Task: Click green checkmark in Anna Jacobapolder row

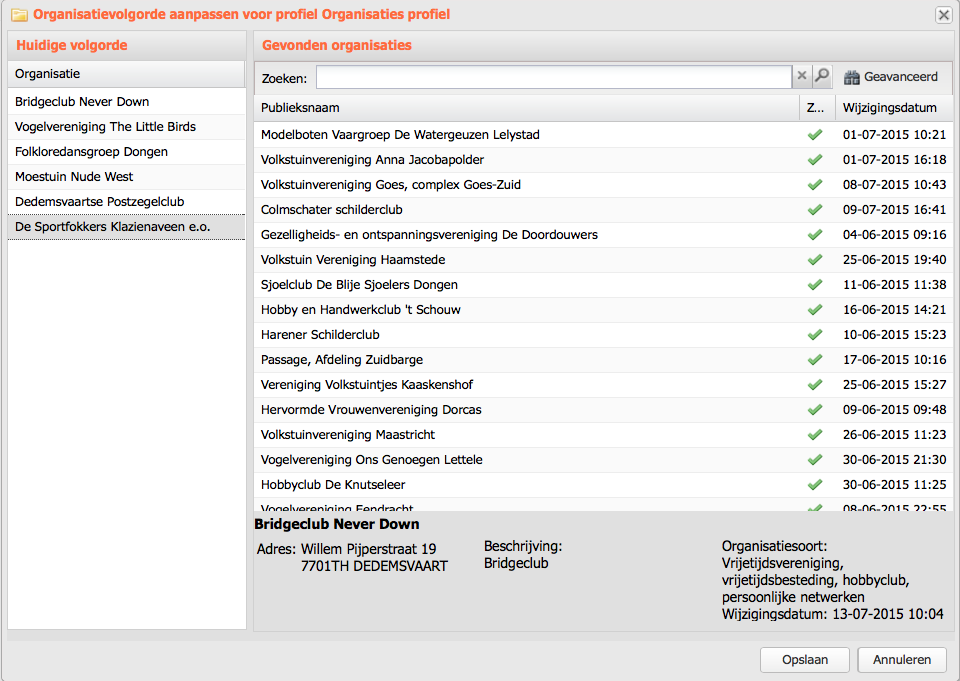Action: (815, 160)
